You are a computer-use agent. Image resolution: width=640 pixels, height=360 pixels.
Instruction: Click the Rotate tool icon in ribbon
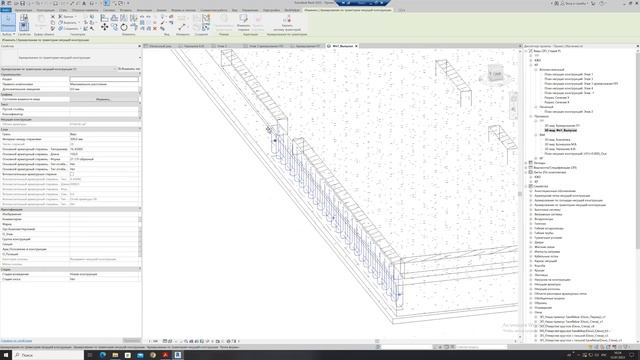[124, 27]
